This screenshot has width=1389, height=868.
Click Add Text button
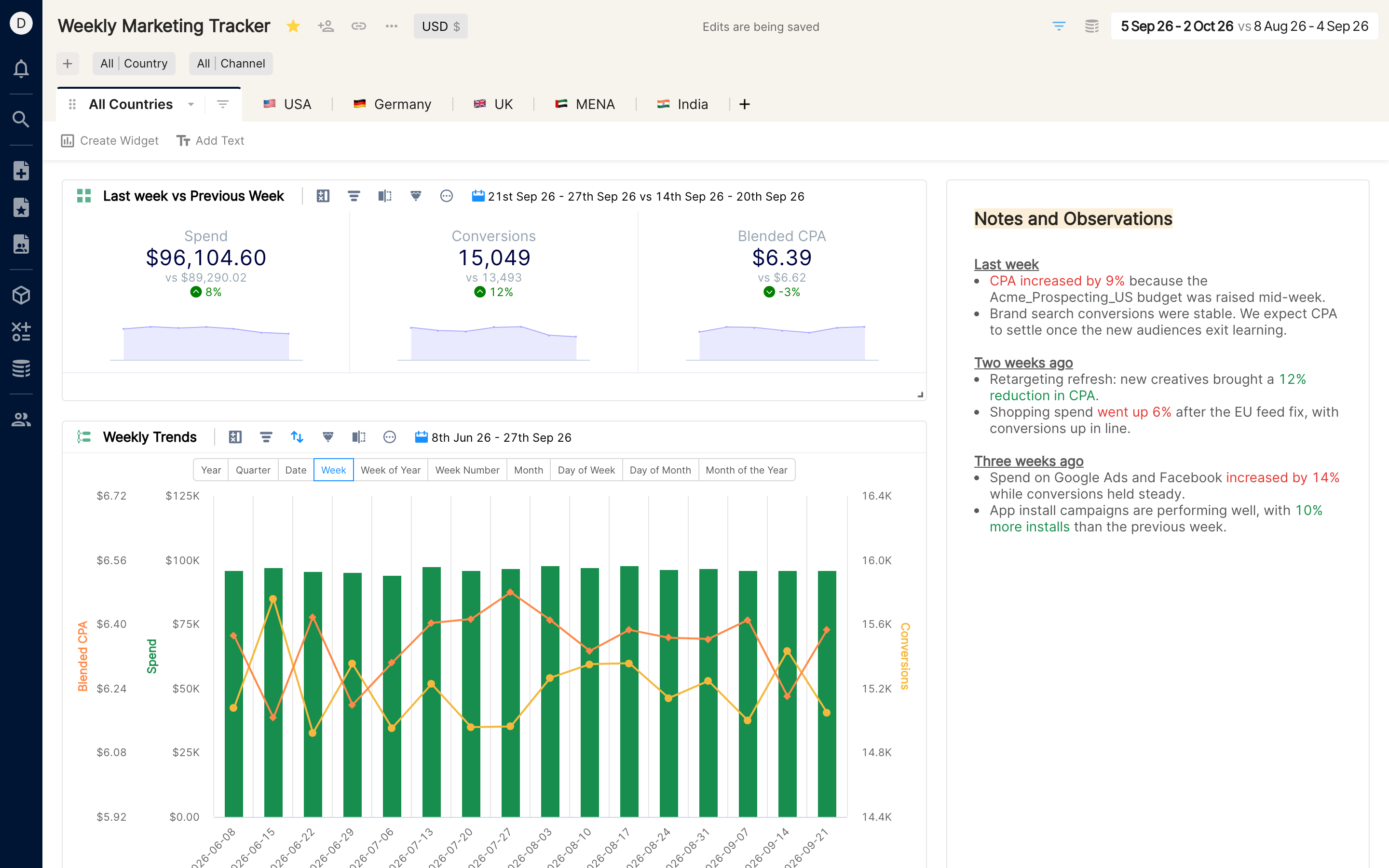(x=210, y=141)
